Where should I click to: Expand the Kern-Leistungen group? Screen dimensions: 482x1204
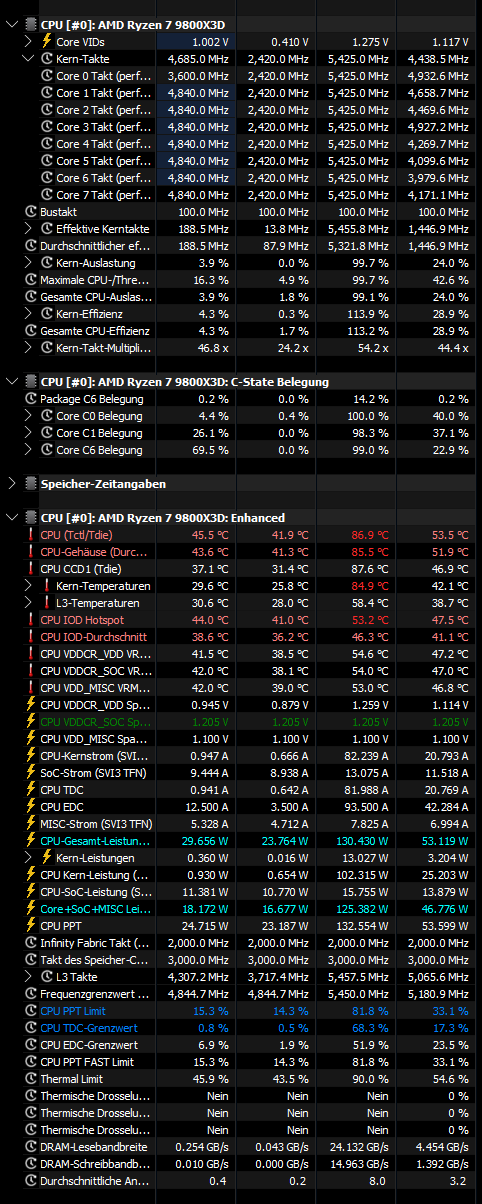(x=27, y=858)
